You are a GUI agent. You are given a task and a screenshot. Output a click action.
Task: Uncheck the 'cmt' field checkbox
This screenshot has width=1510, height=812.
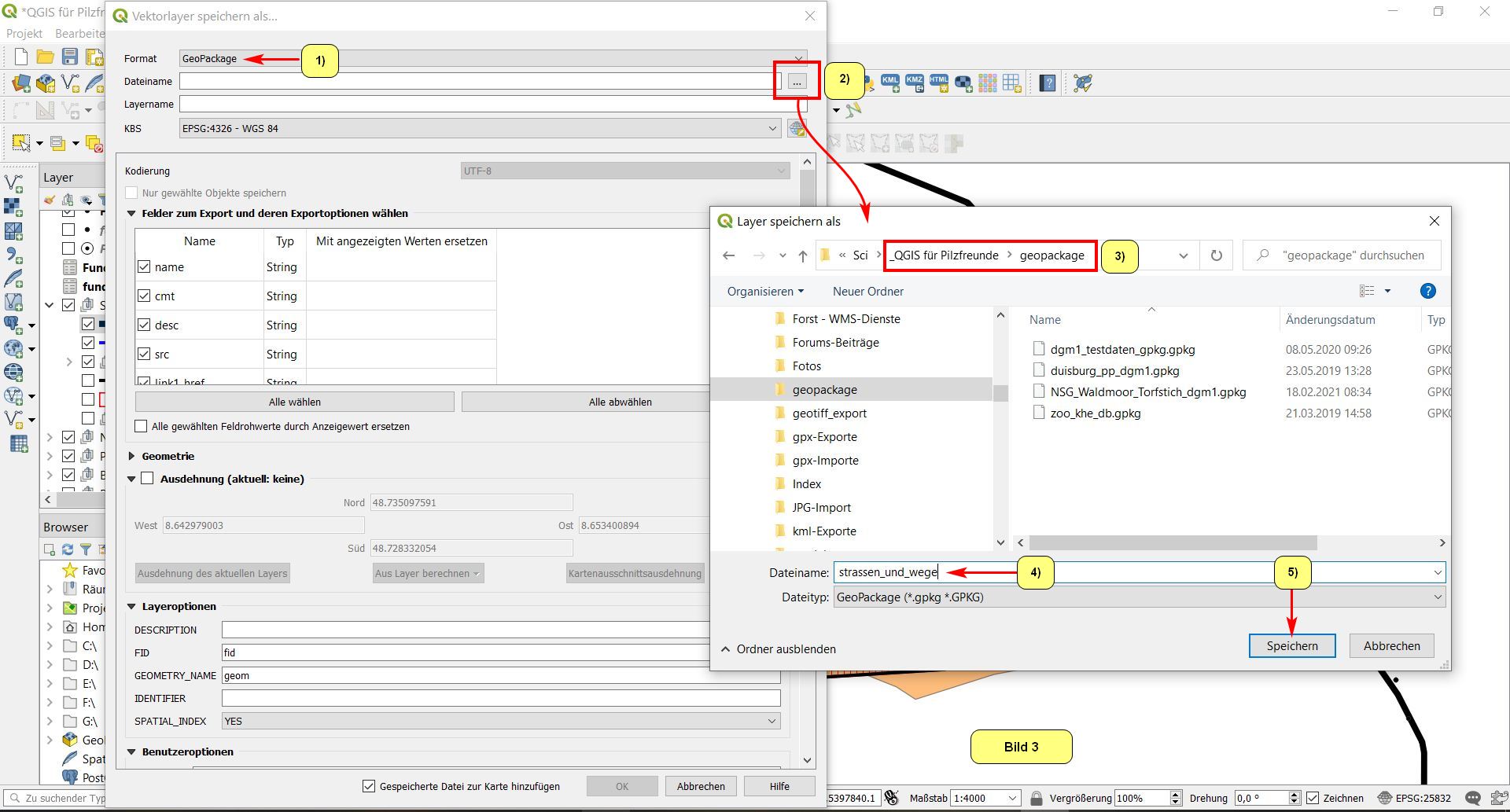click(144, 296)
